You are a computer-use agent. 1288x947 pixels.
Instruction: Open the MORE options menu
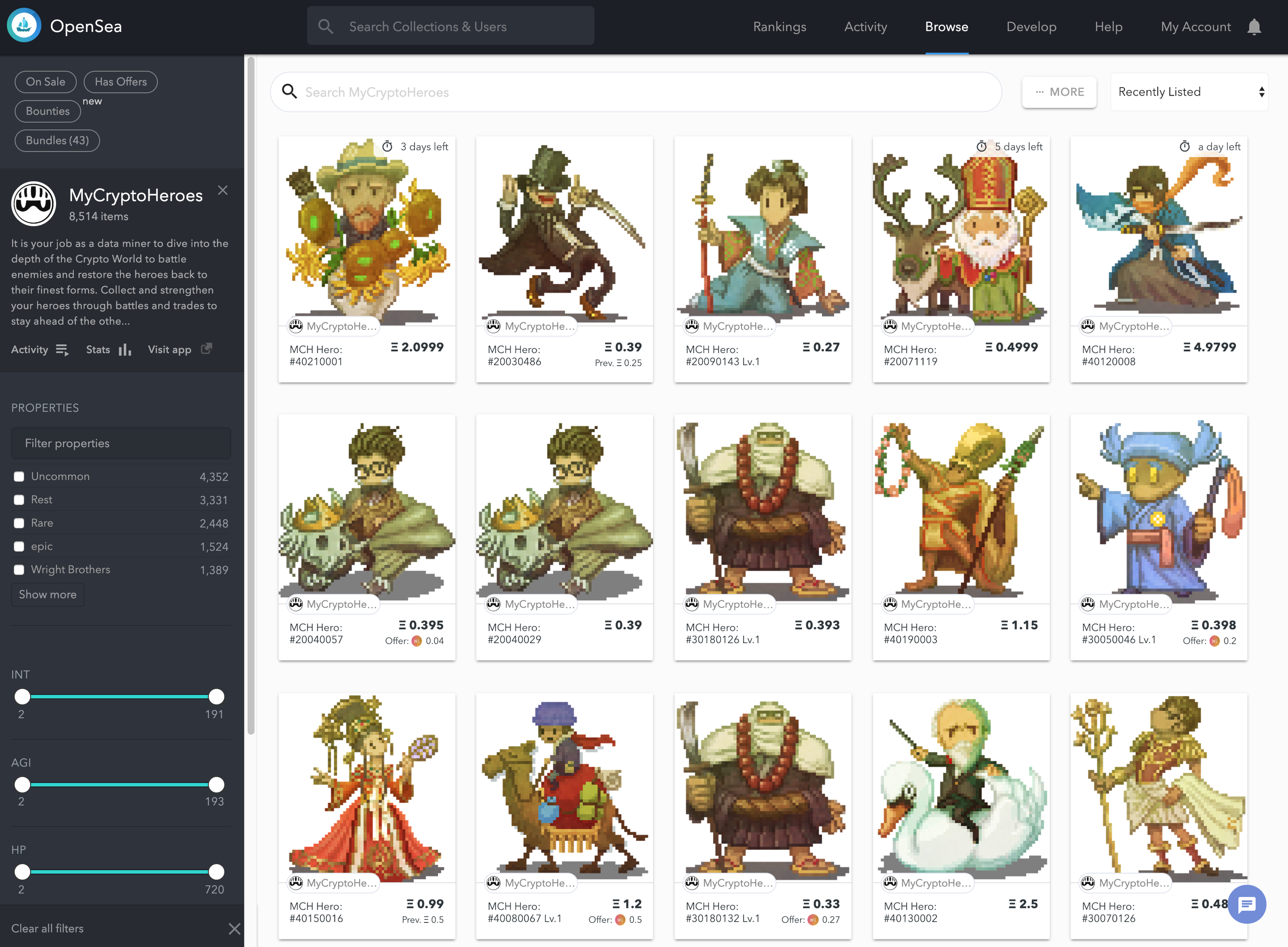1059,92
